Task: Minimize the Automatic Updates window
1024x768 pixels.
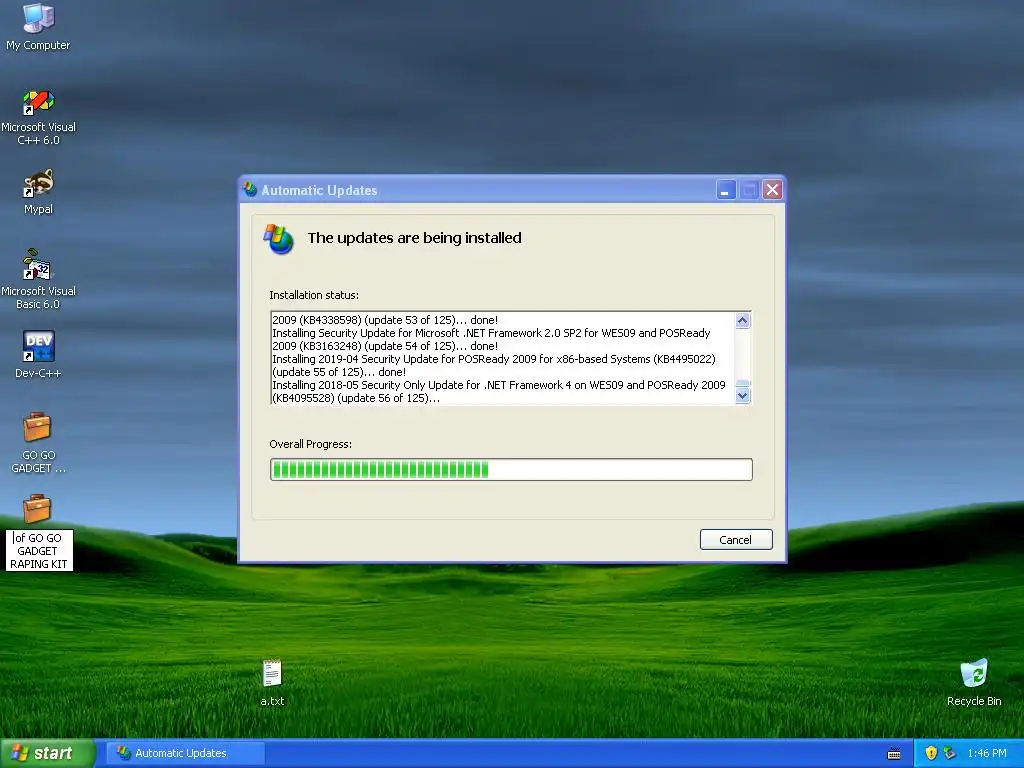Action: [726, 190]
